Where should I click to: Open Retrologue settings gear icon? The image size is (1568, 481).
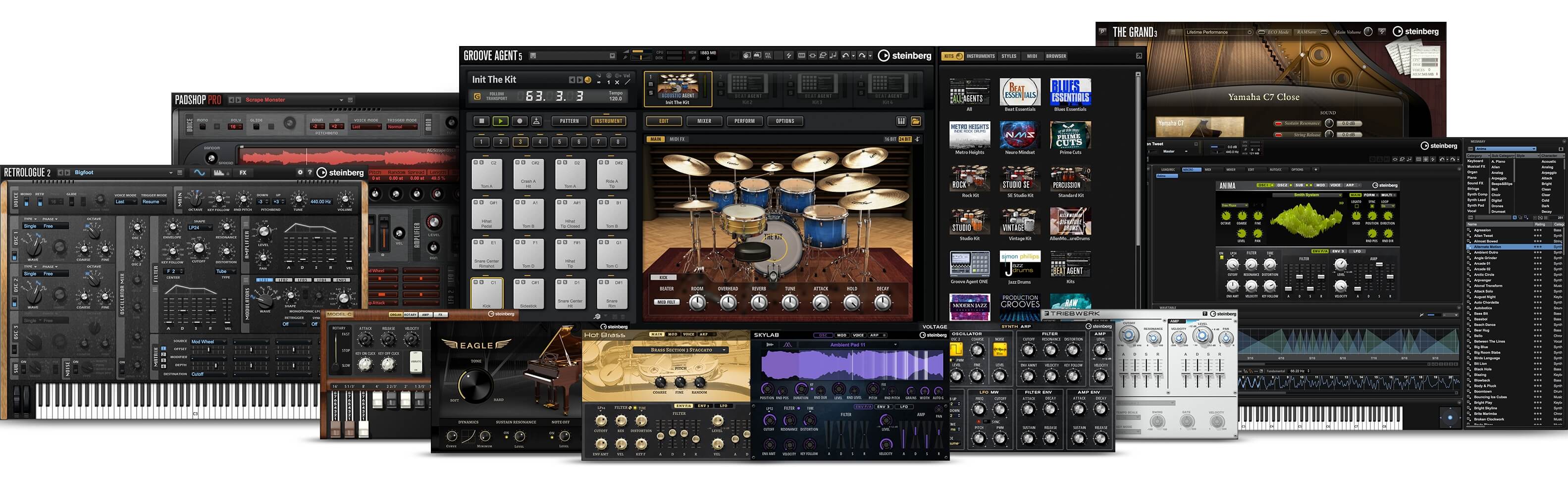pos(300,173)
